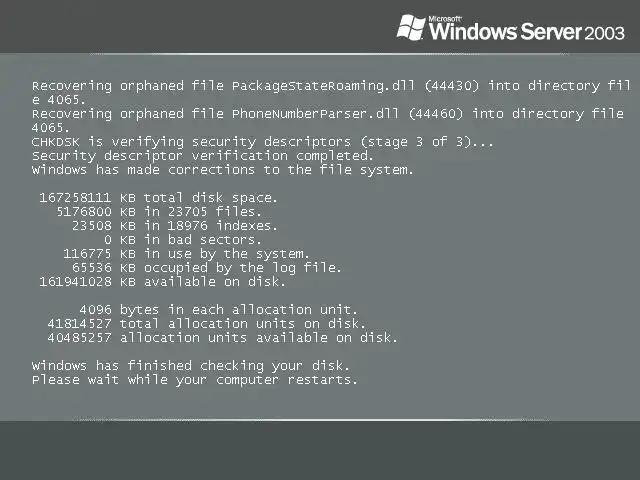Click the 5176800 KB in 23705 files line

point(158,212)
